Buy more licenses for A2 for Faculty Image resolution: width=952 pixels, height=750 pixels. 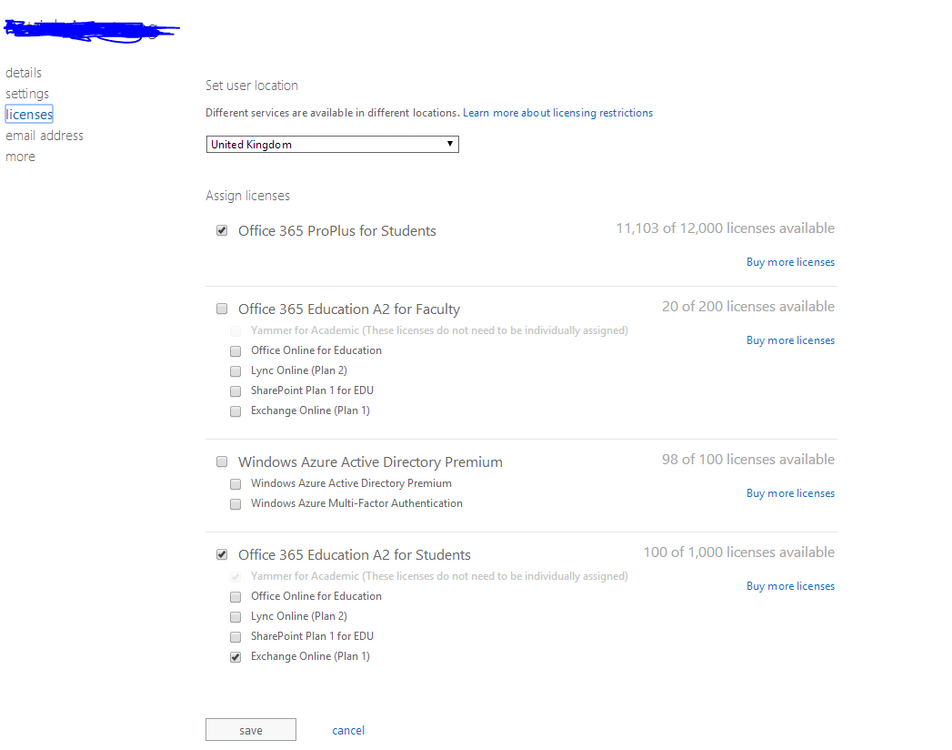[790, 341]
